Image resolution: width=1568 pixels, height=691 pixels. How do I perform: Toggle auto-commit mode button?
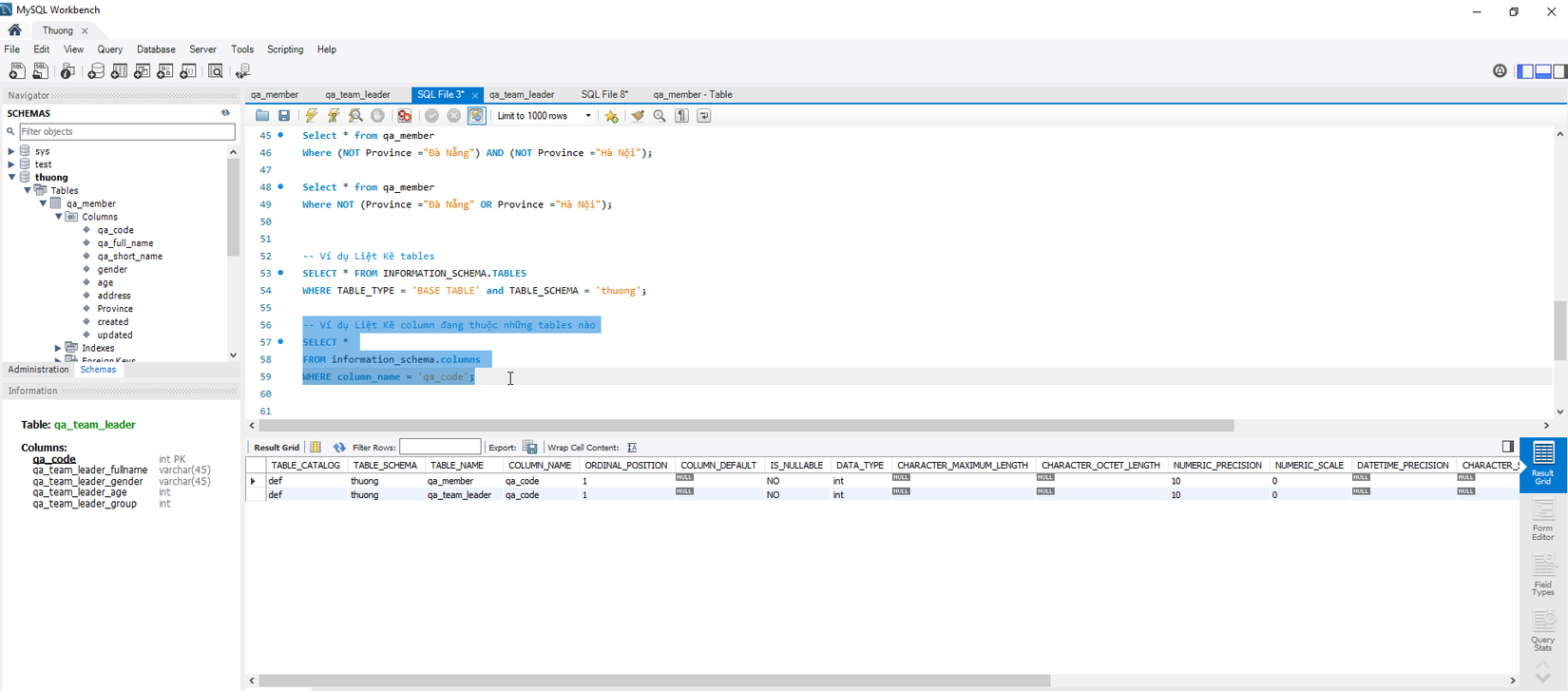pyautogui.click(x=477, y=116)
